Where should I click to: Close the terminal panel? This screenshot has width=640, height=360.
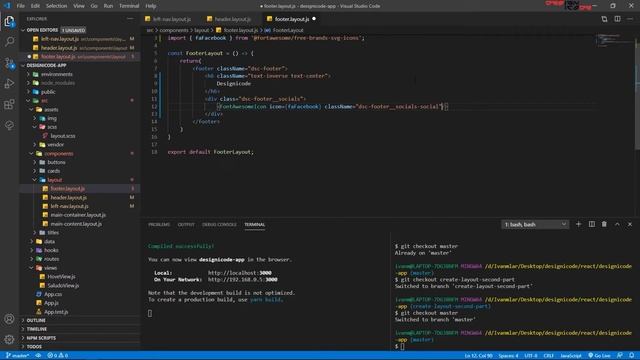point(630,224)
